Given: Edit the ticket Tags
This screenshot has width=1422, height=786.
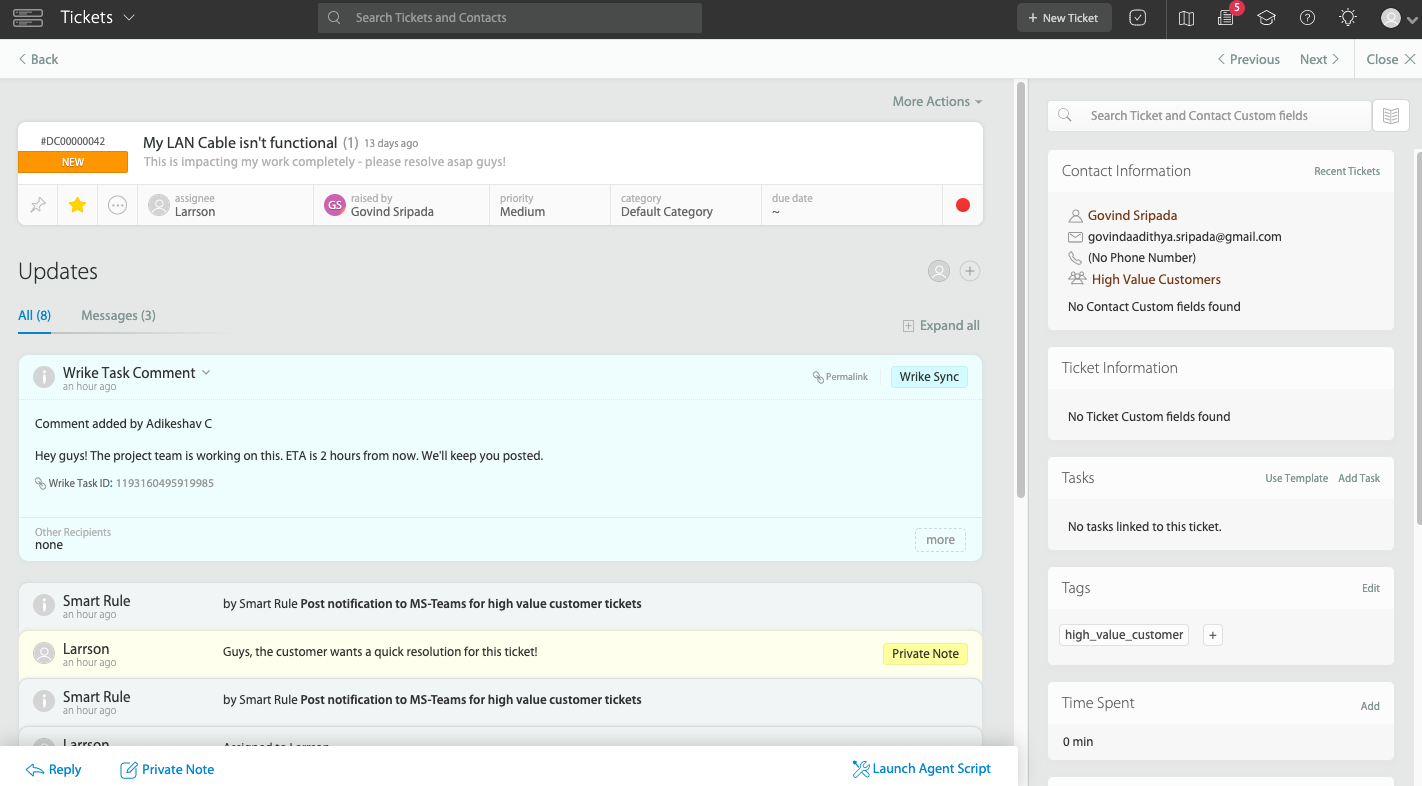Looking at the screenshot, I should (1370, 588).
